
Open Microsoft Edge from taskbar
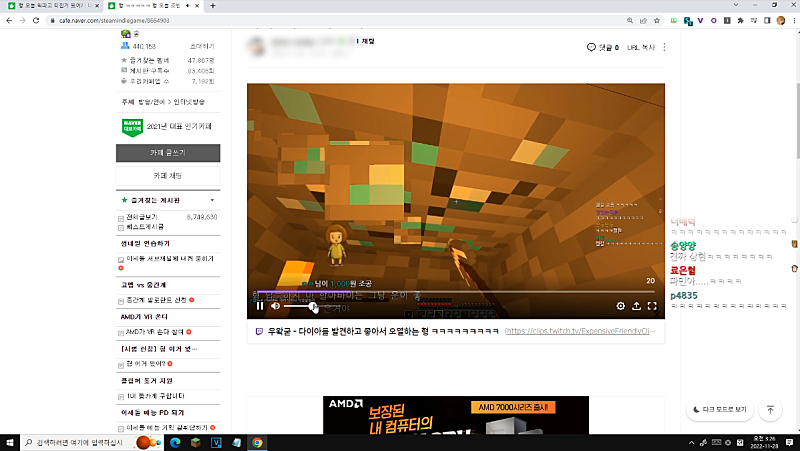click(175, 442)
